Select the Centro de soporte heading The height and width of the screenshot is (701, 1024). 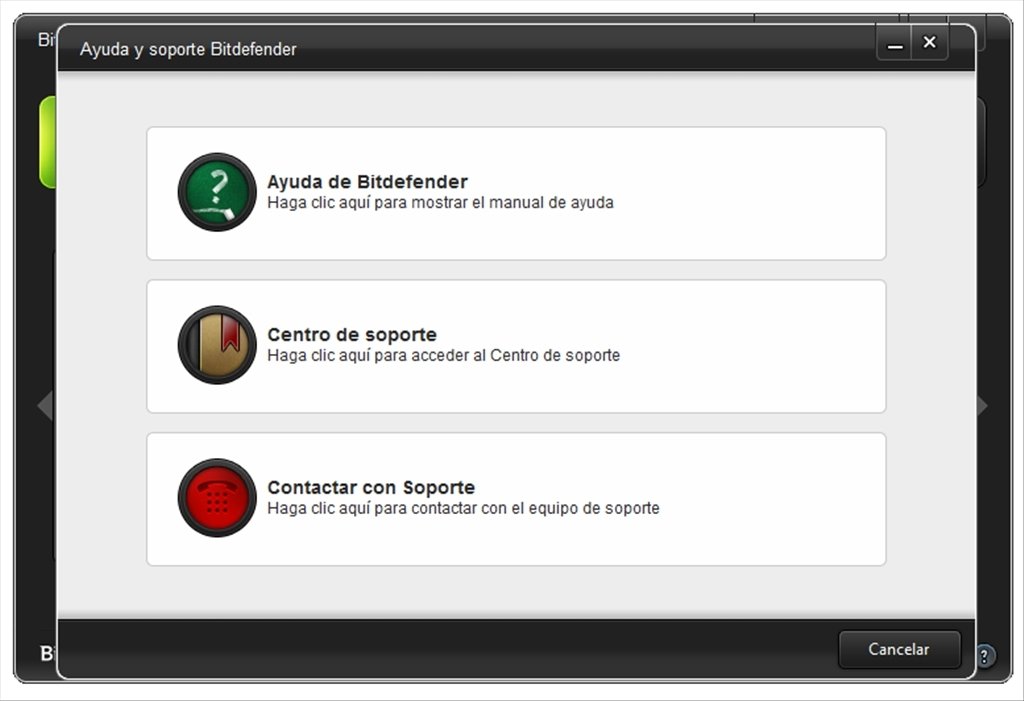pyautogui.click(x=352, y=334)
